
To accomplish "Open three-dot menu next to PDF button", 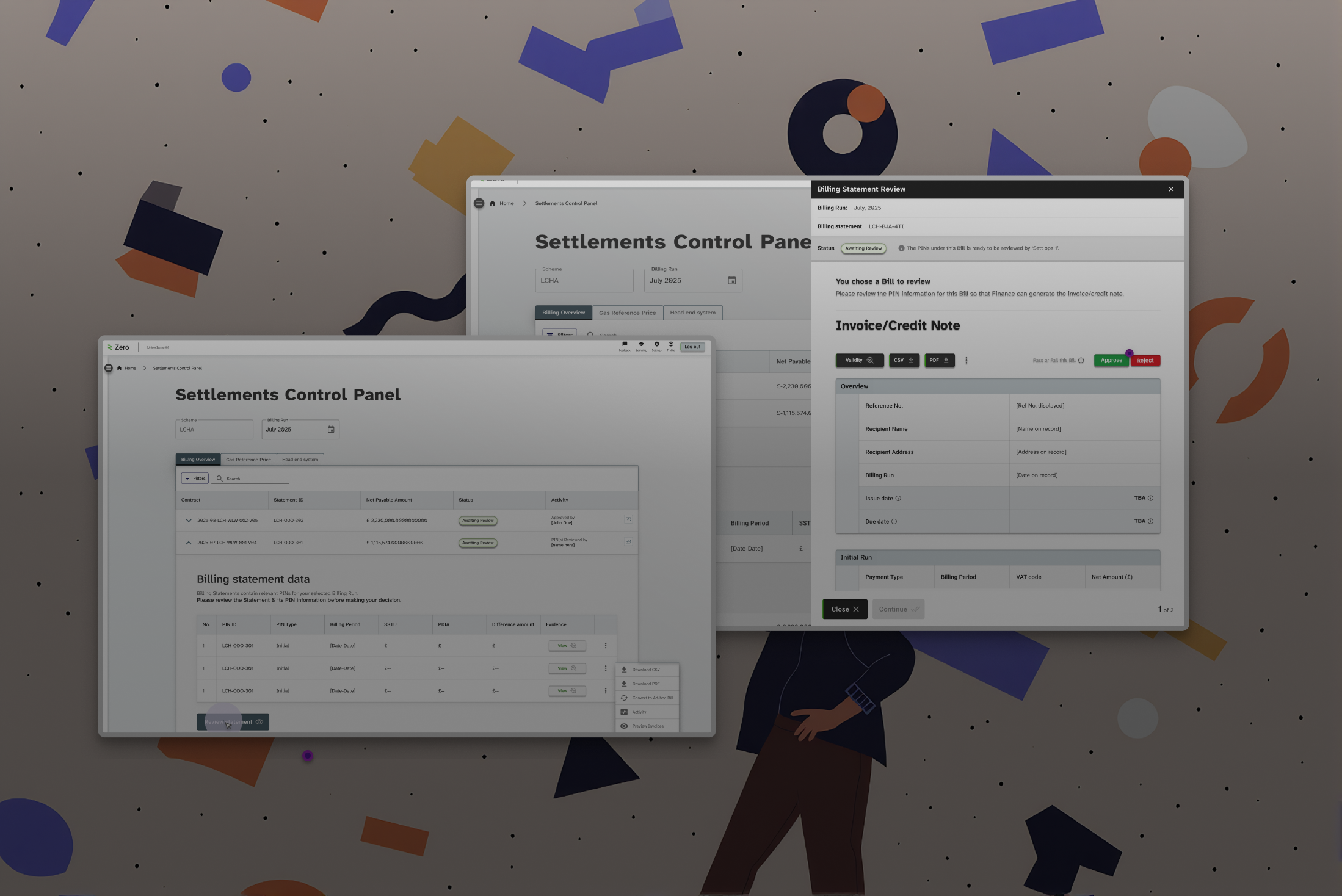I will coord(966,361).
